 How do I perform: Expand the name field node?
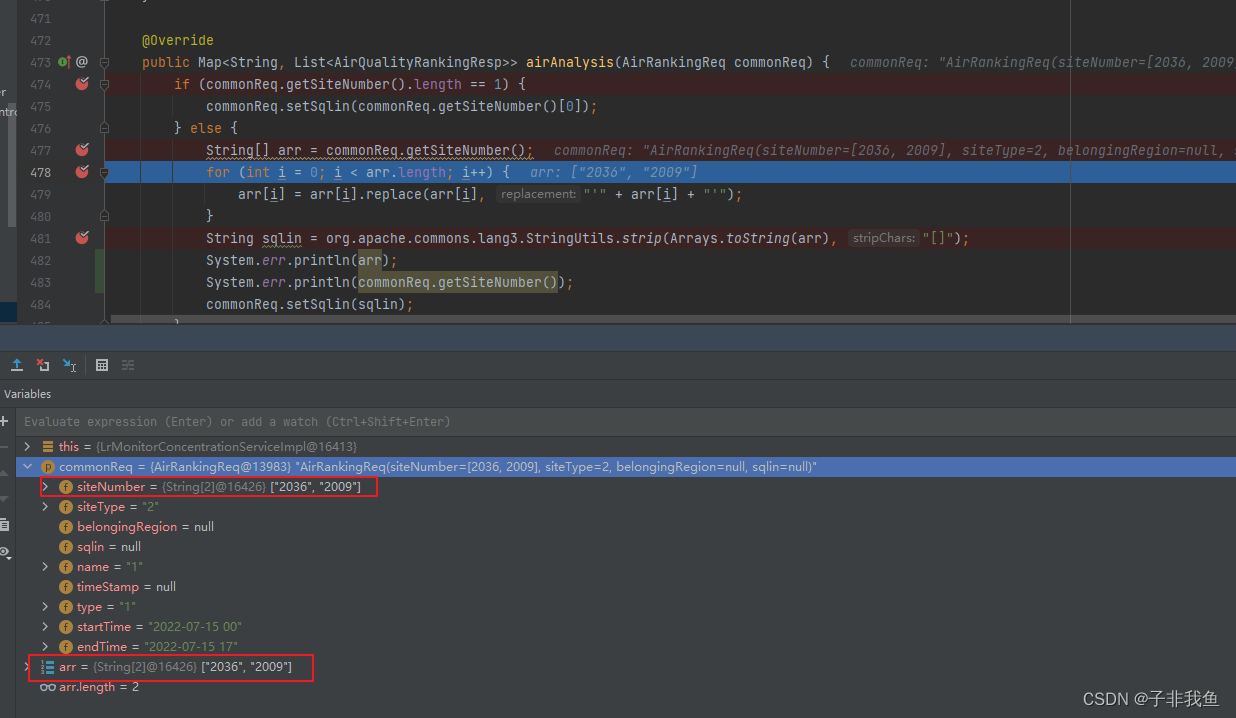[46, 567]
